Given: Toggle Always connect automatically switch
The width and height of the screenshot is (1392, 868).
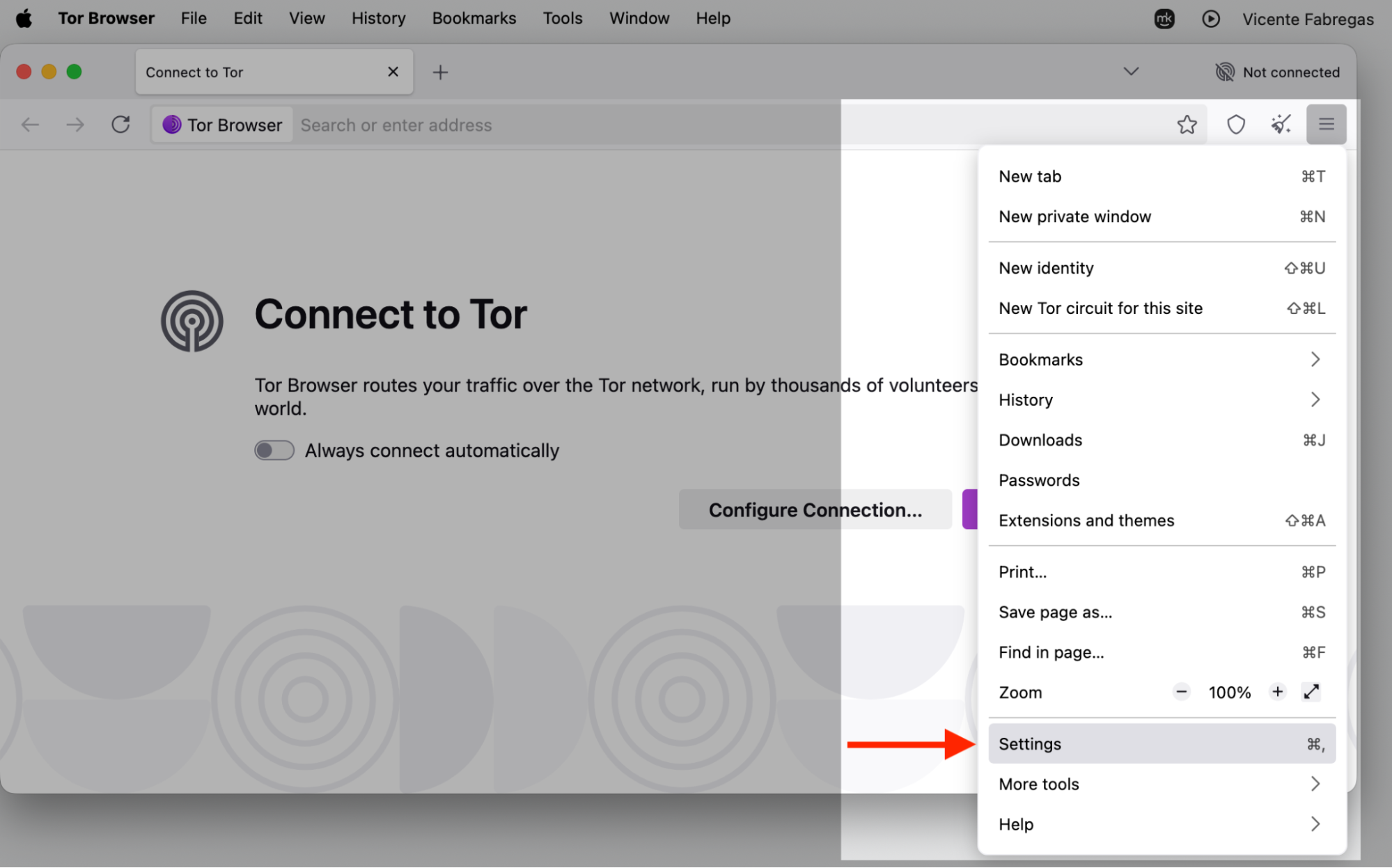Looking at the screenshot, I should 274,450.
